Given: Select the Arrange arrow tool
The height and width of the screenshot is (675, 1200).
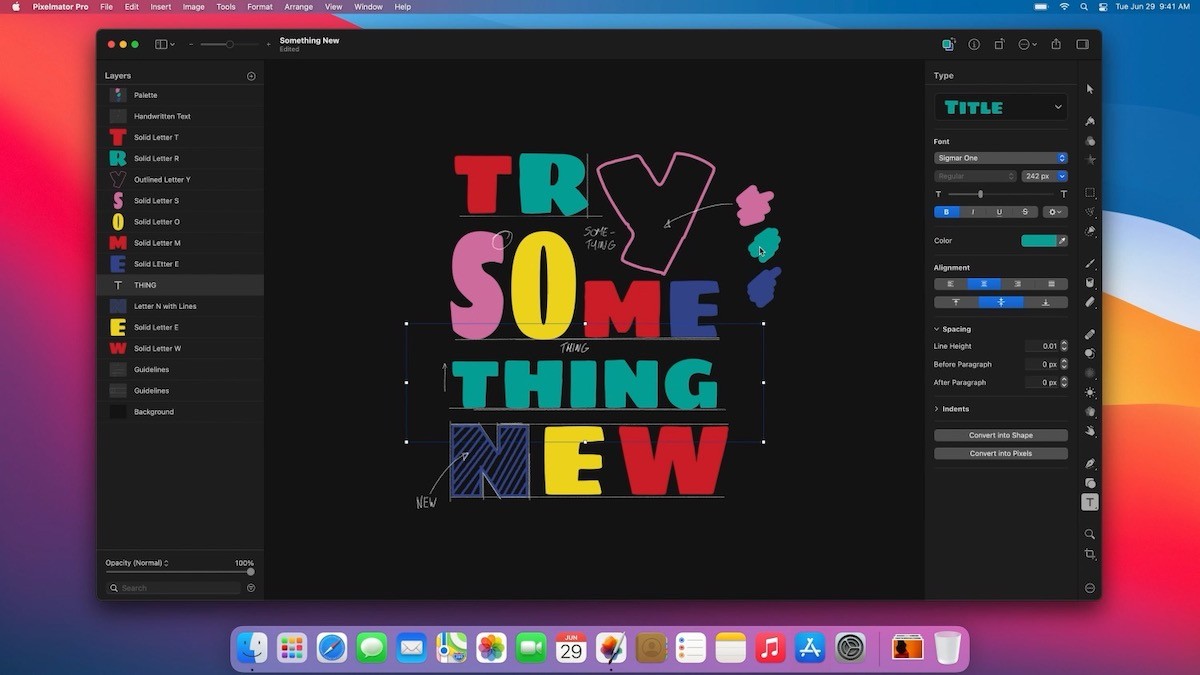Looking at the screenshot, I should coord(1090,89).
